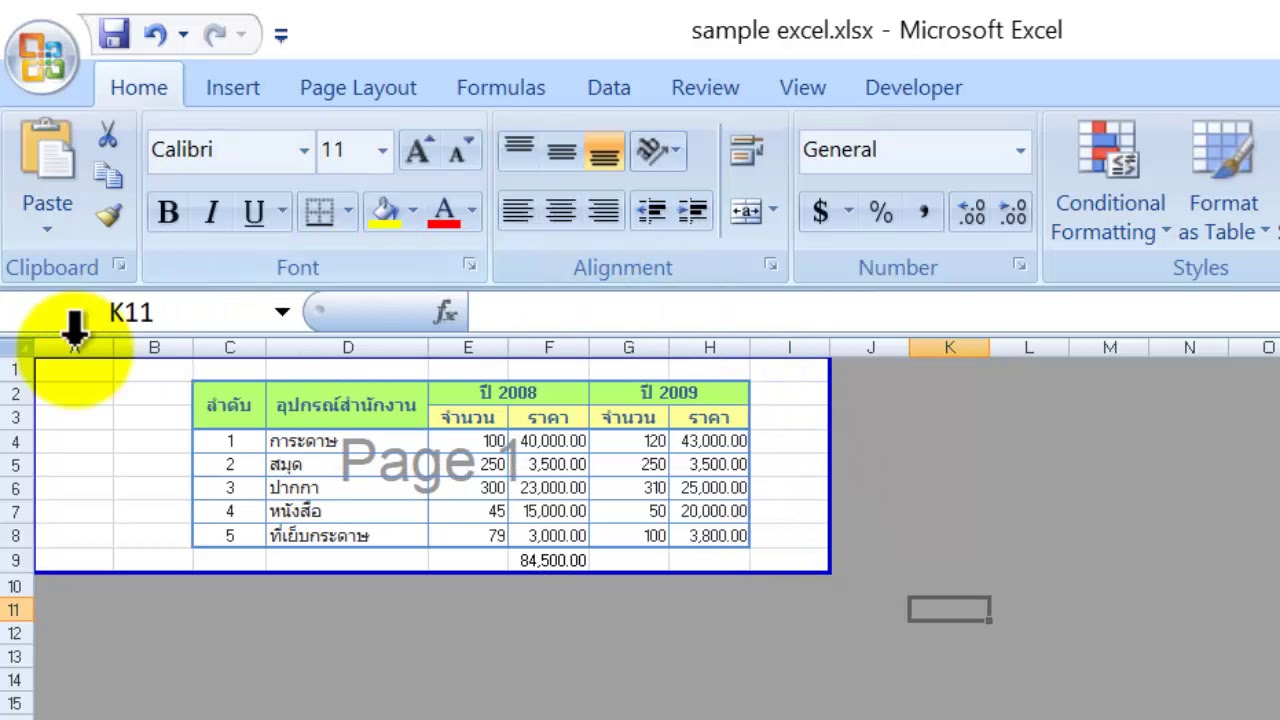
Task: Expand underline style options
Action: [x=282, y=212]
